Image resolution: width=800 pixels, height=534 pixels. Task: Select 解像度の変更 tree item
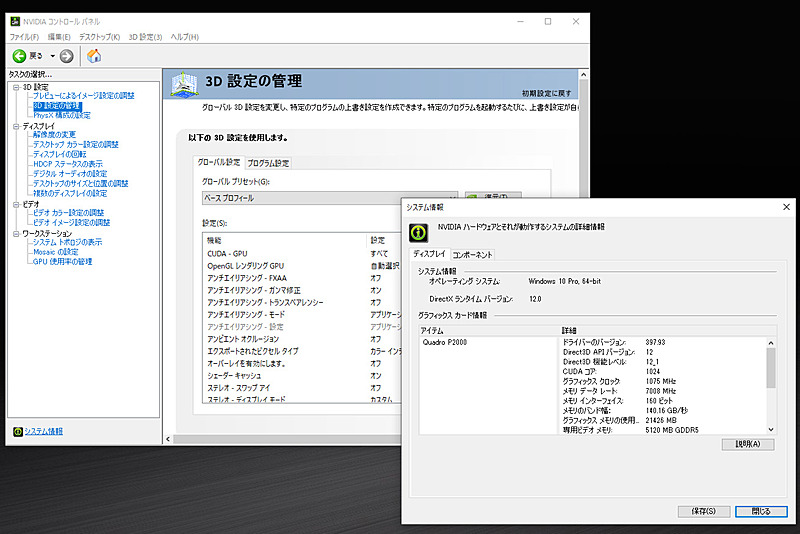(x=54, y=135)
